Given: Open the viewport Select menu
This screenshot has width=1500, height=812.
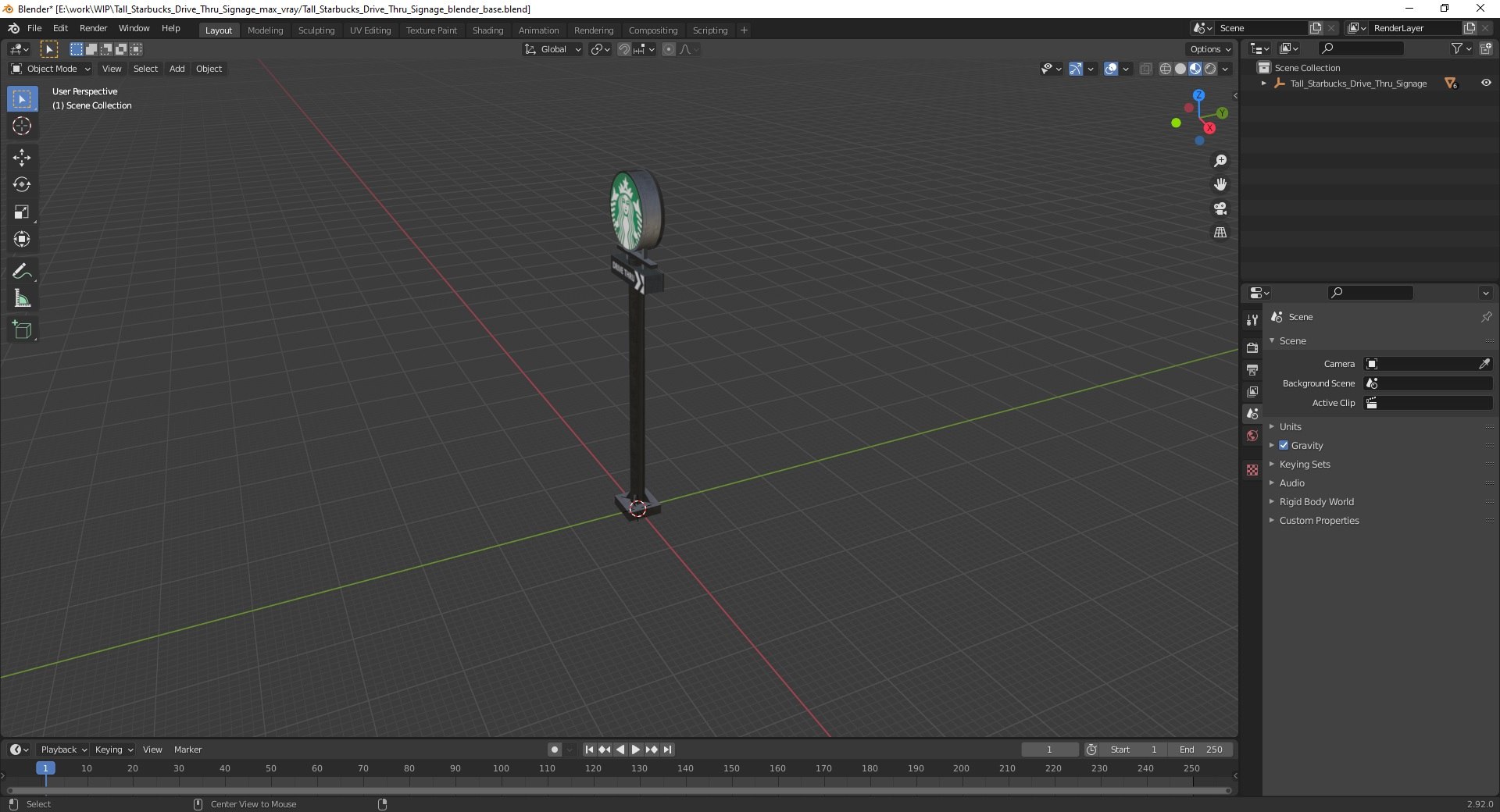Looking at the screenshot, I should click(145, 69).
